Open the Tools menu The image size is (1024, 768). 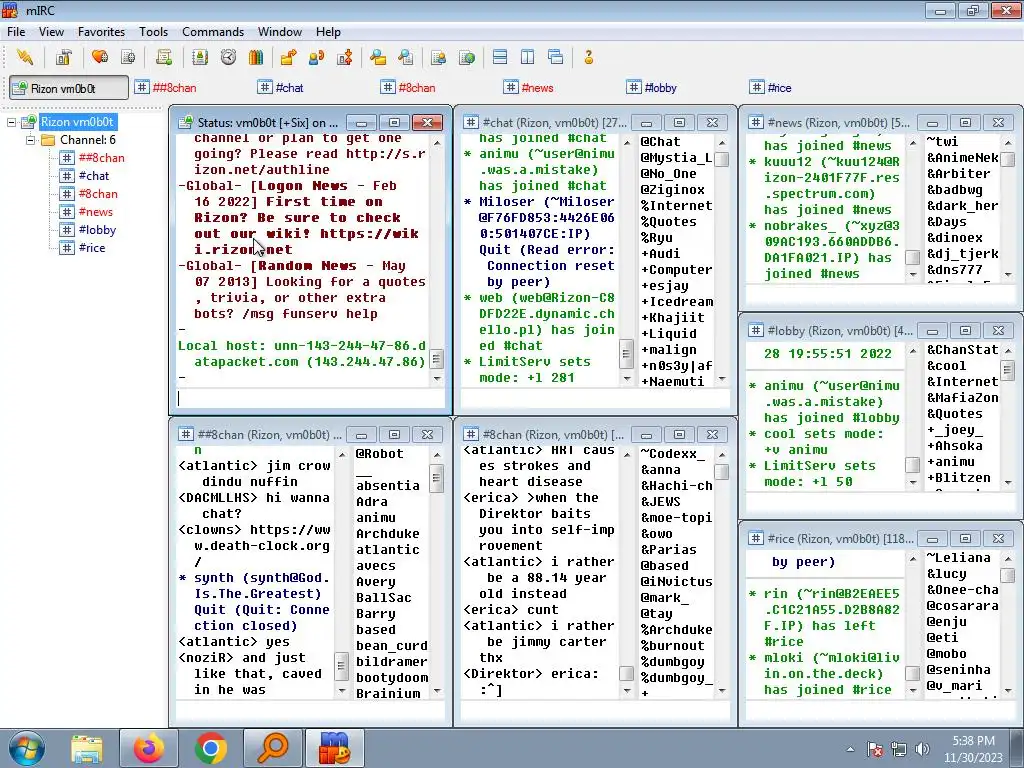point(153,31)
